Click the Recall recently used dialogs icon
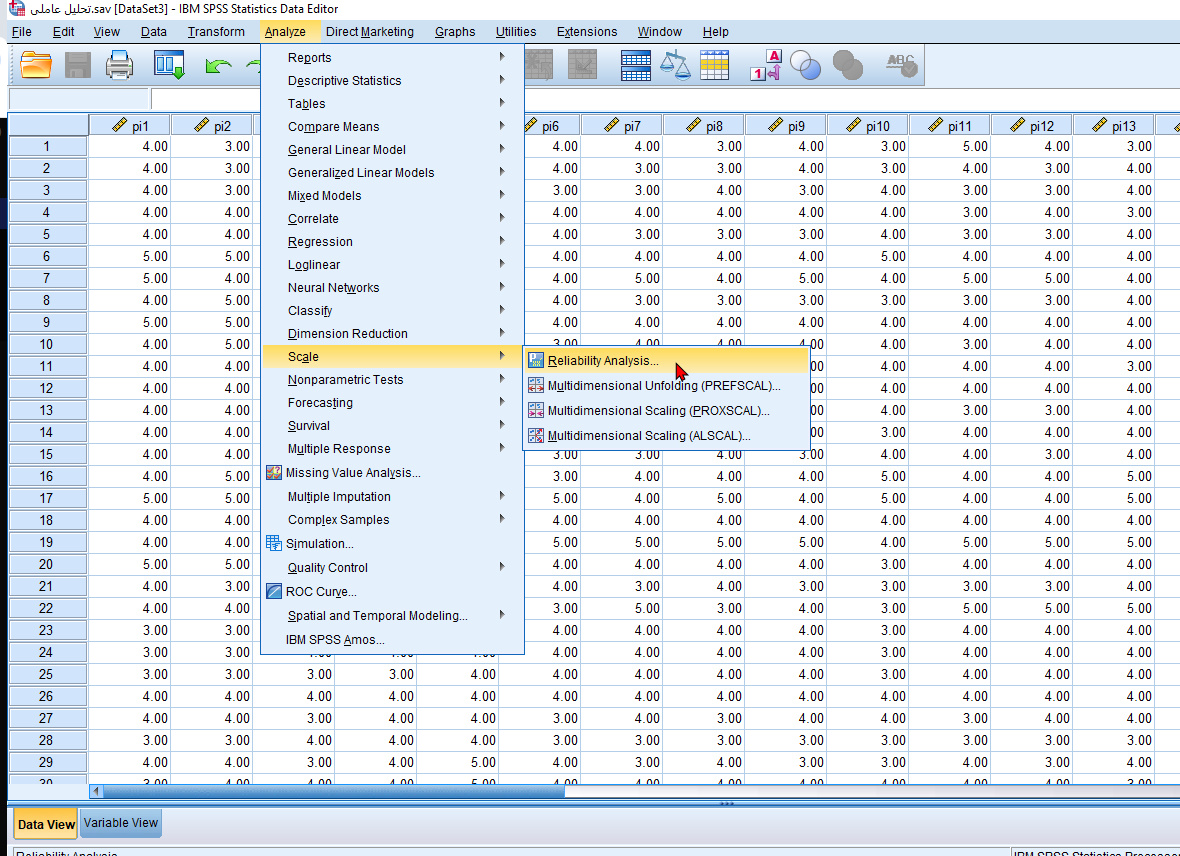1180x856 pixels. click(169, 66)
